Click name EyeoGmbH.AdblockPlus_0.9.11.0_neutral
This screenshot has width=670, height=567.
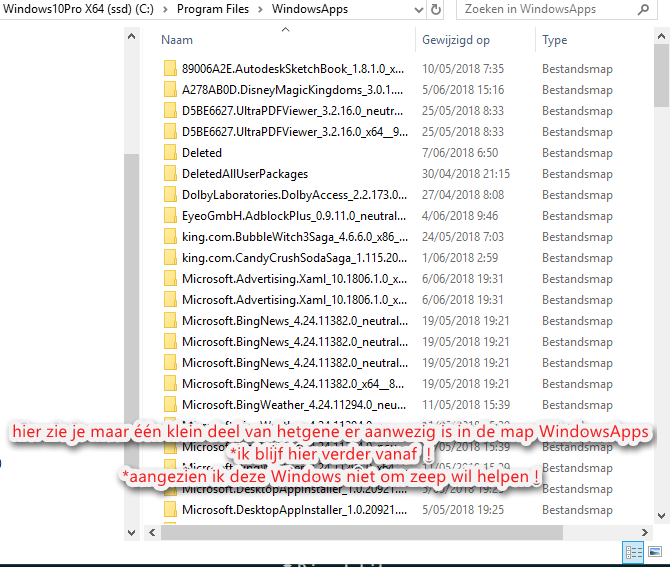tap(294, 216)
